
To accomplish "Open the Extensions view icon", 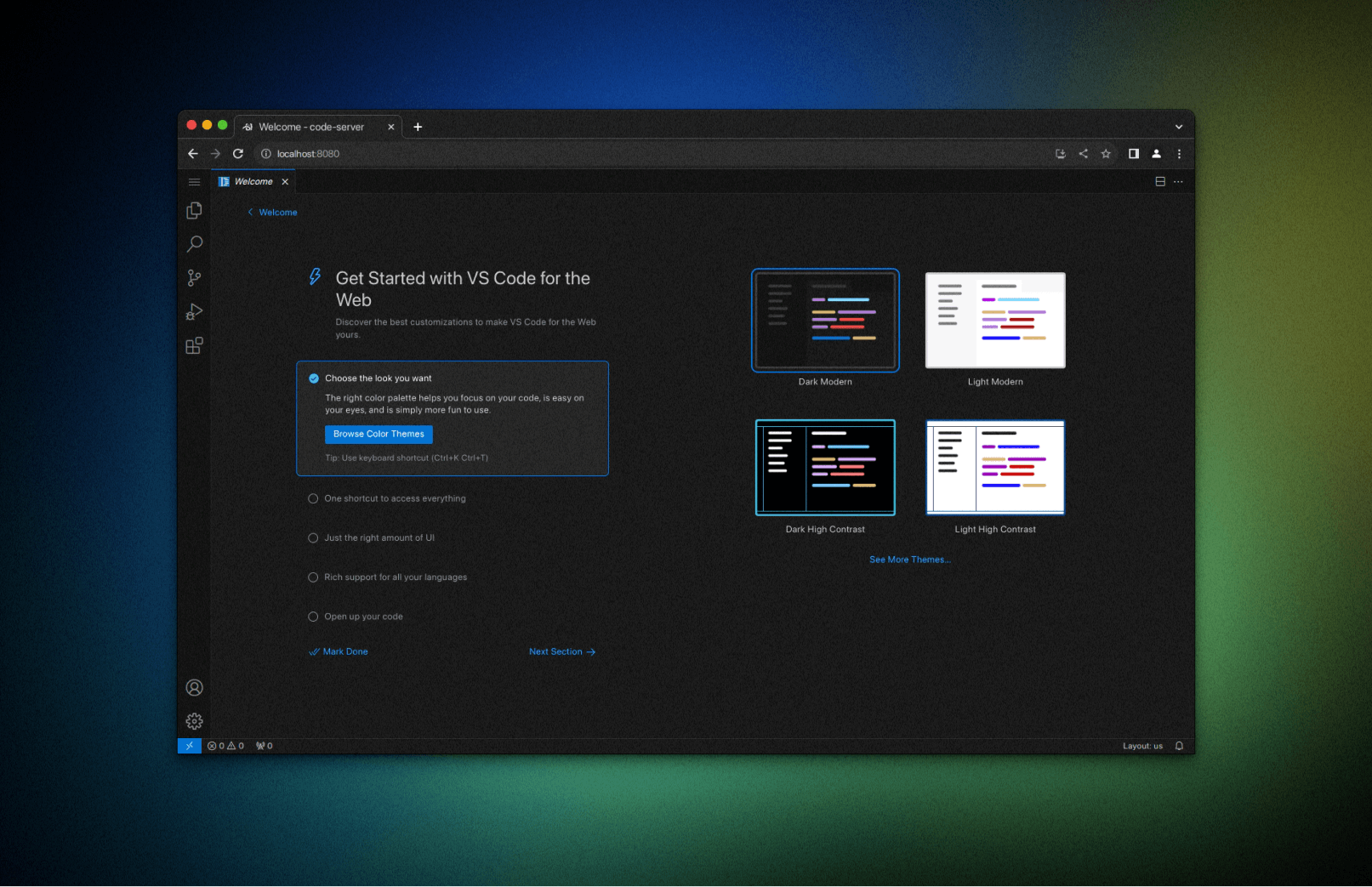I will tap(194, 346).
